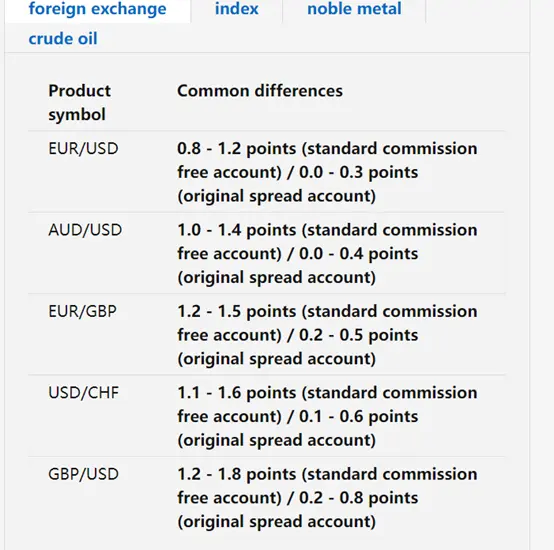Click the 0.8 - 1.2 points spread text
The image size is (554, 550).
236,149
